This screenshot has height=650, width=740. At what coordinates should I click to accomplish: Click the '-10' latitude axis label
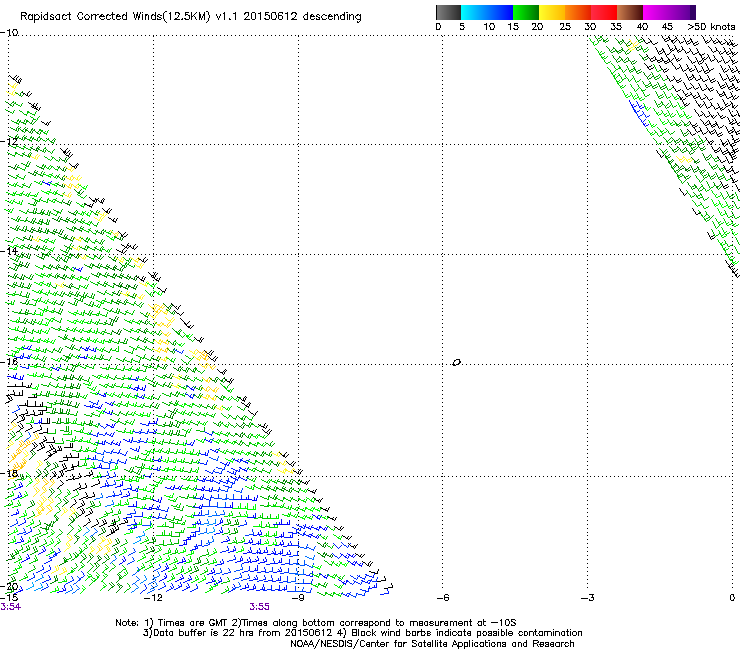[x=9, y=33]
